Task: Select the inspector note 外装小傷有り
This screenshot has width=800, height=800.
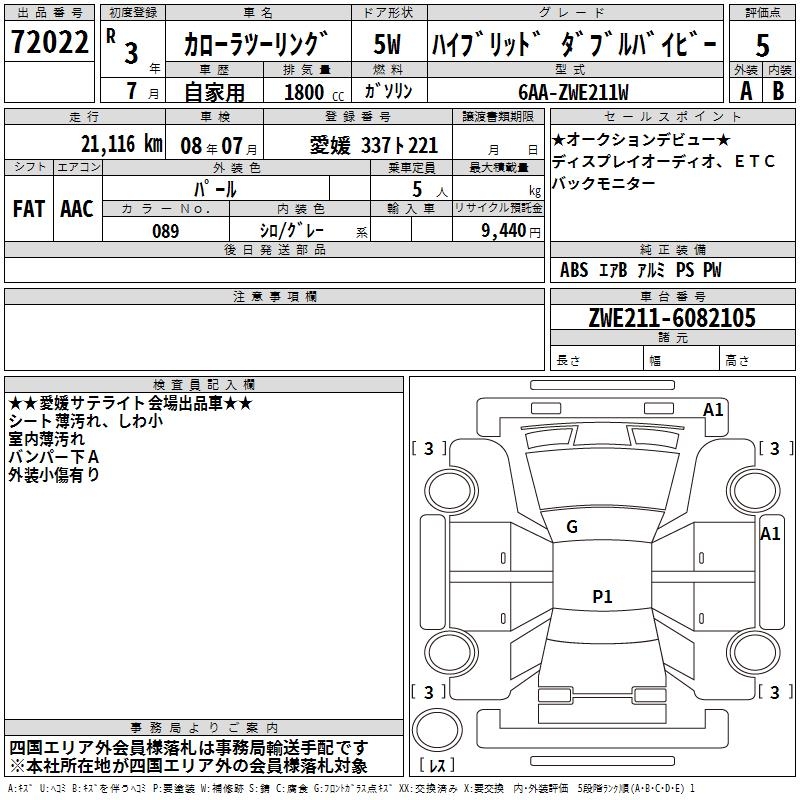Action: click(54, 474)
